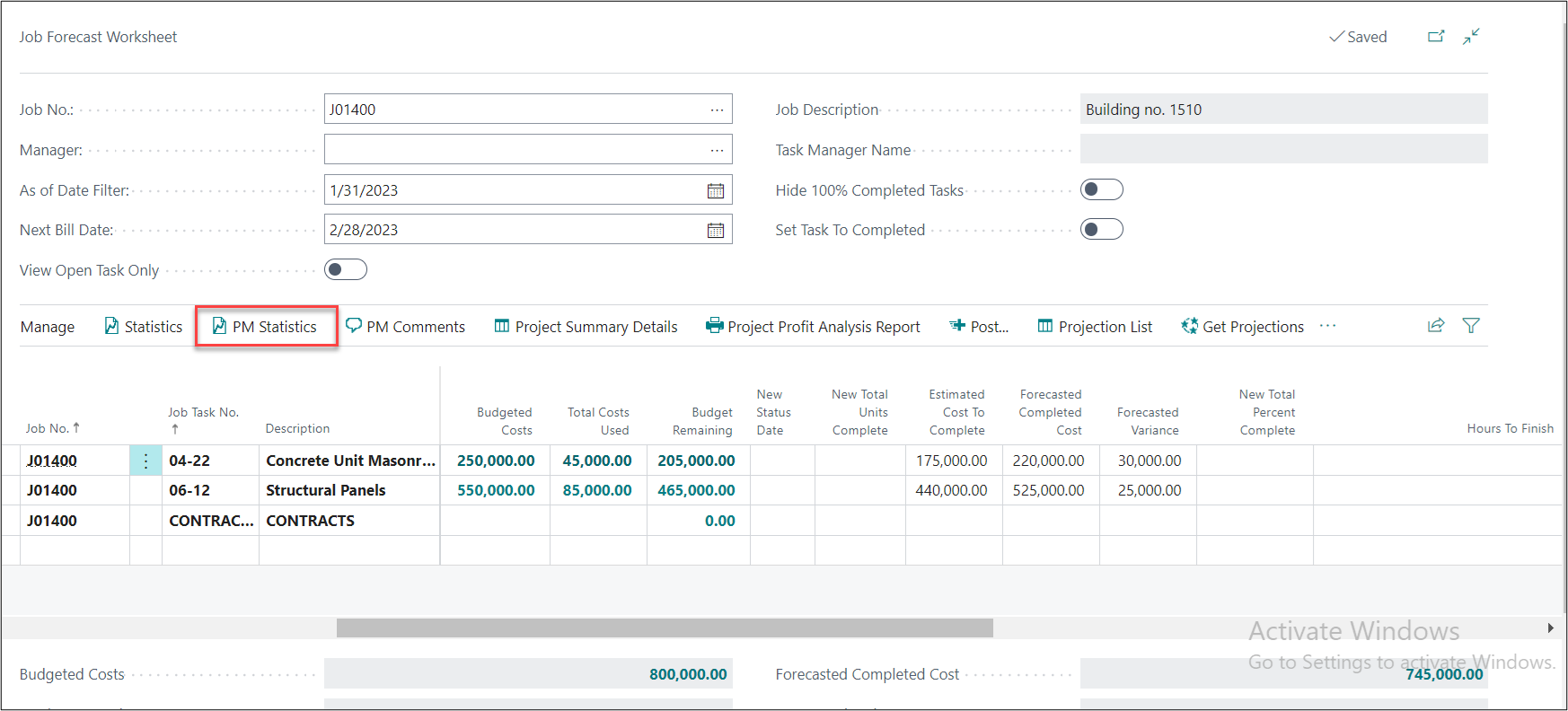Click Get Projections
Viewport: 1568px width, 711px height.
click(x=1243, y=327)
